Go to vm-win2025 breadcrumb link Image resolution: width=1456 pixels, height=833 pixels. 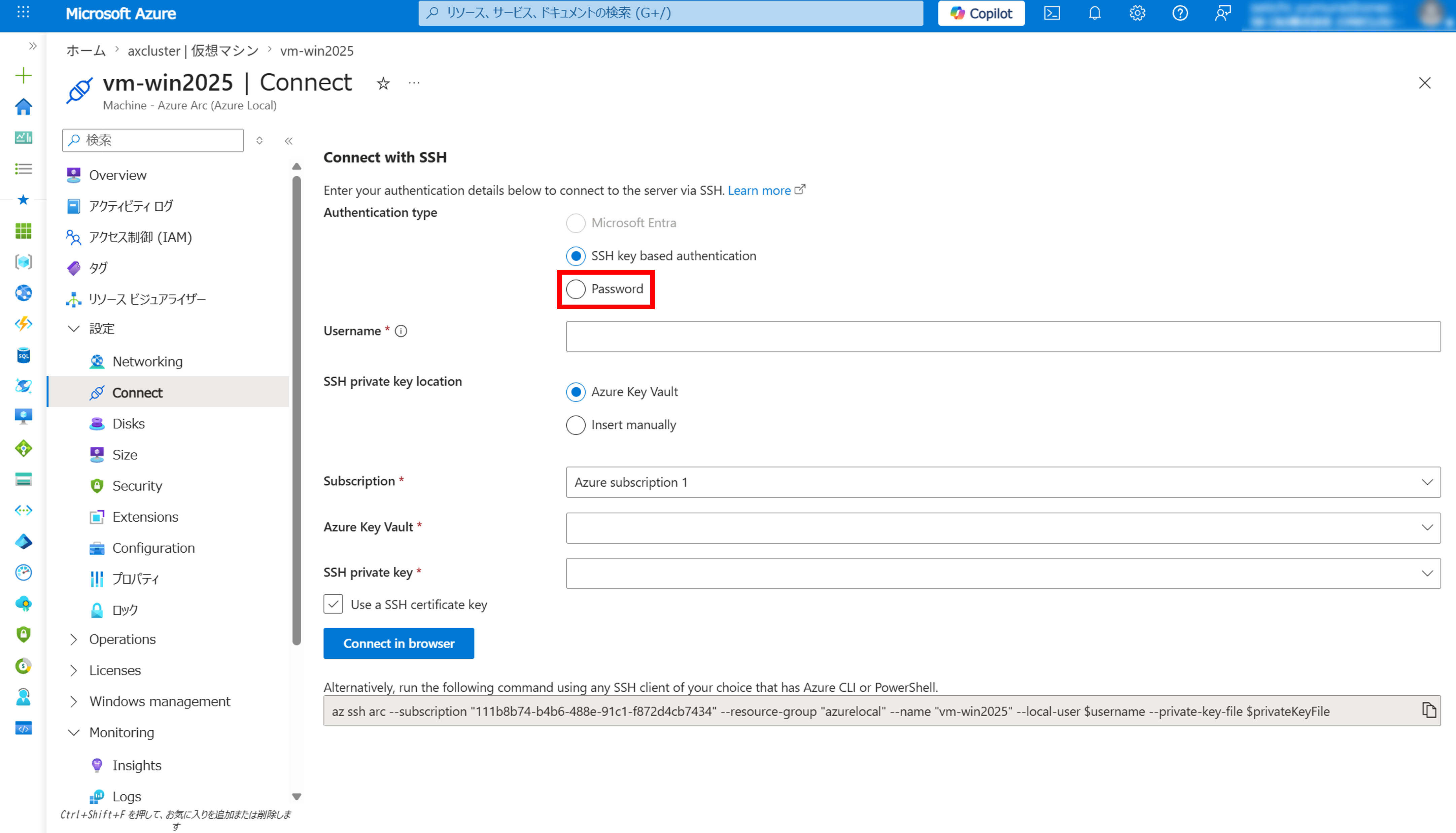pos(317,51)
